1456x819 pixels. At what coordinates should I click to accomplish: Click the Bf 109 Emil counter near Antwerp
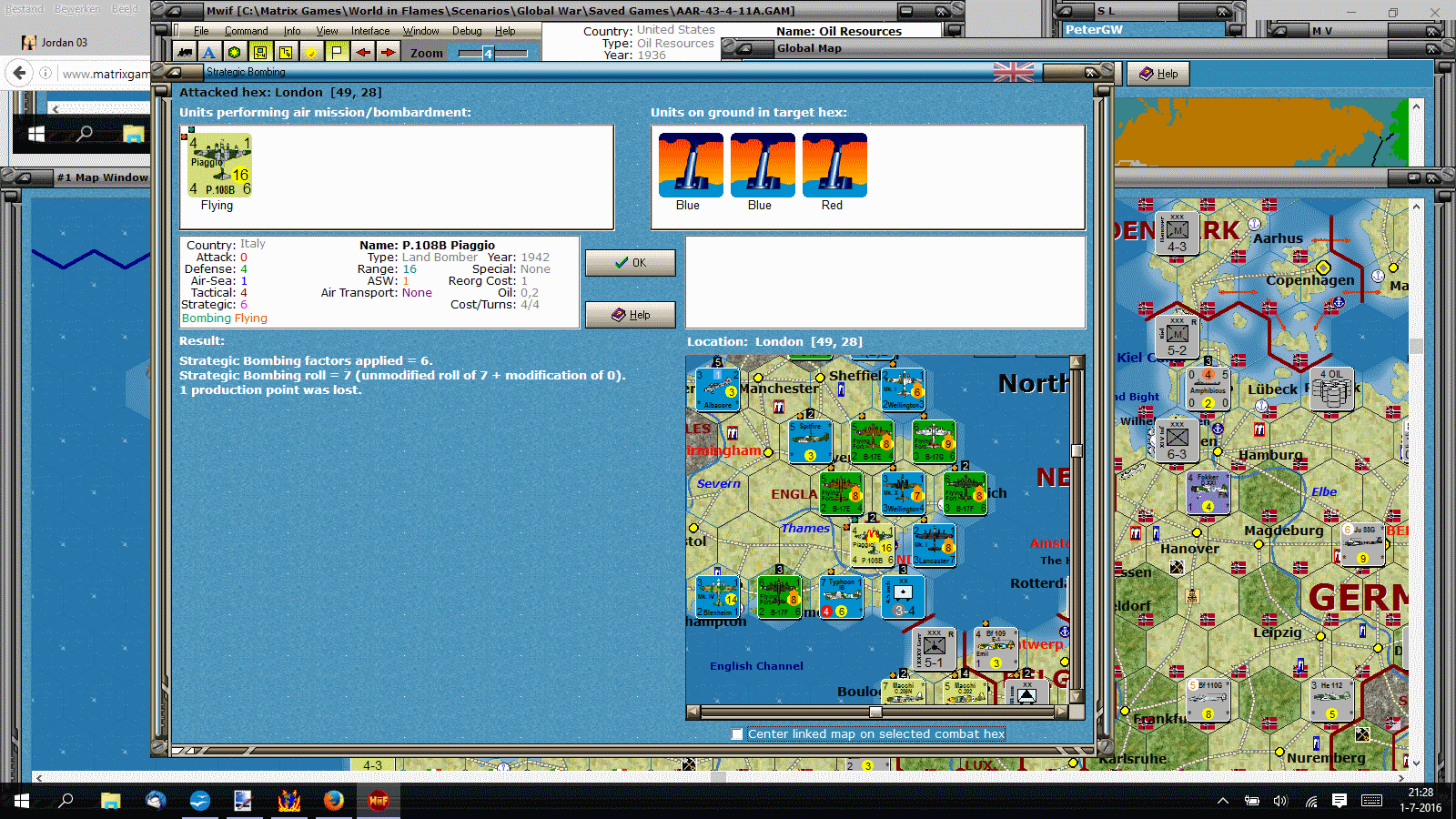click(x=996, y=649)
